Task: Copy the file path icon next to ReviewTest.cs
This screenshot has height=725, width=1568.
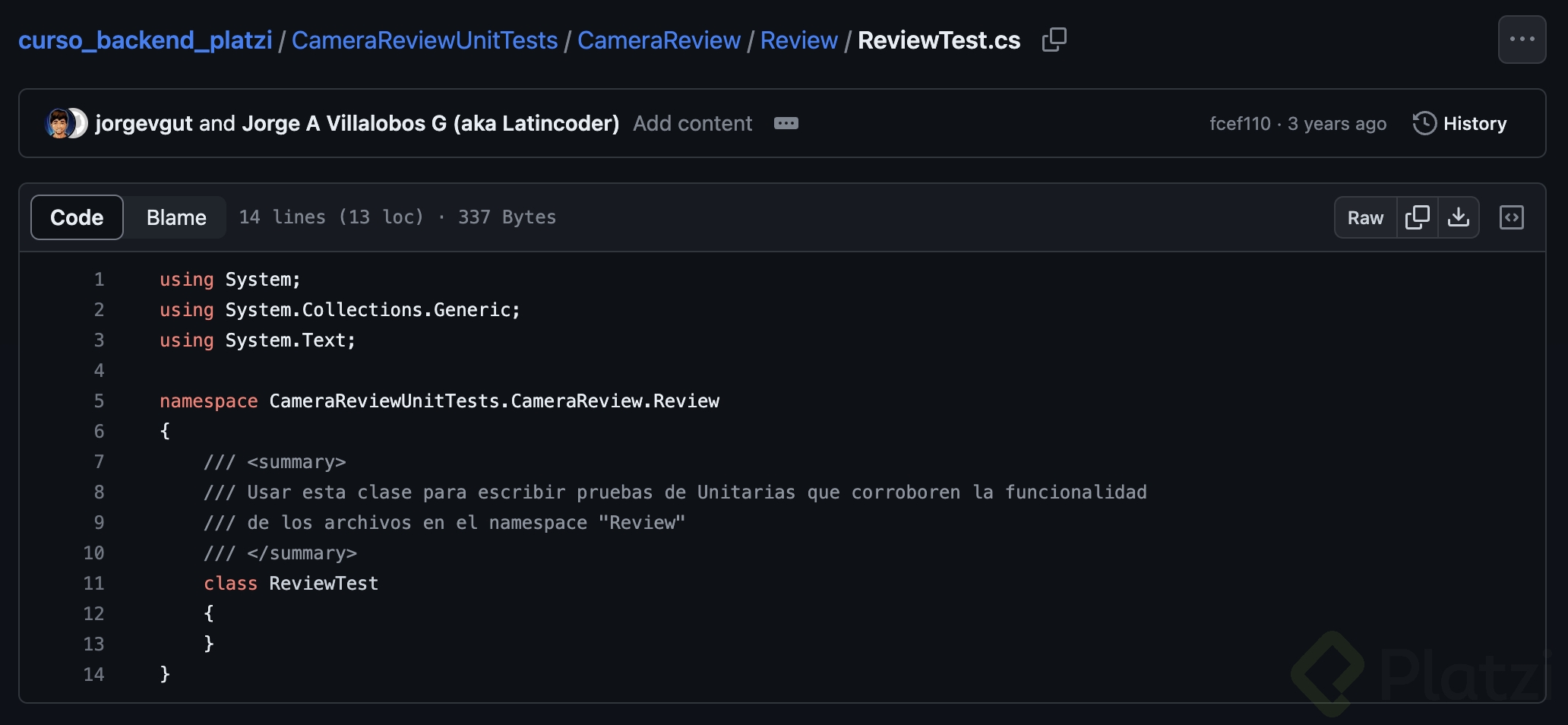Action: pos(1054,40)
